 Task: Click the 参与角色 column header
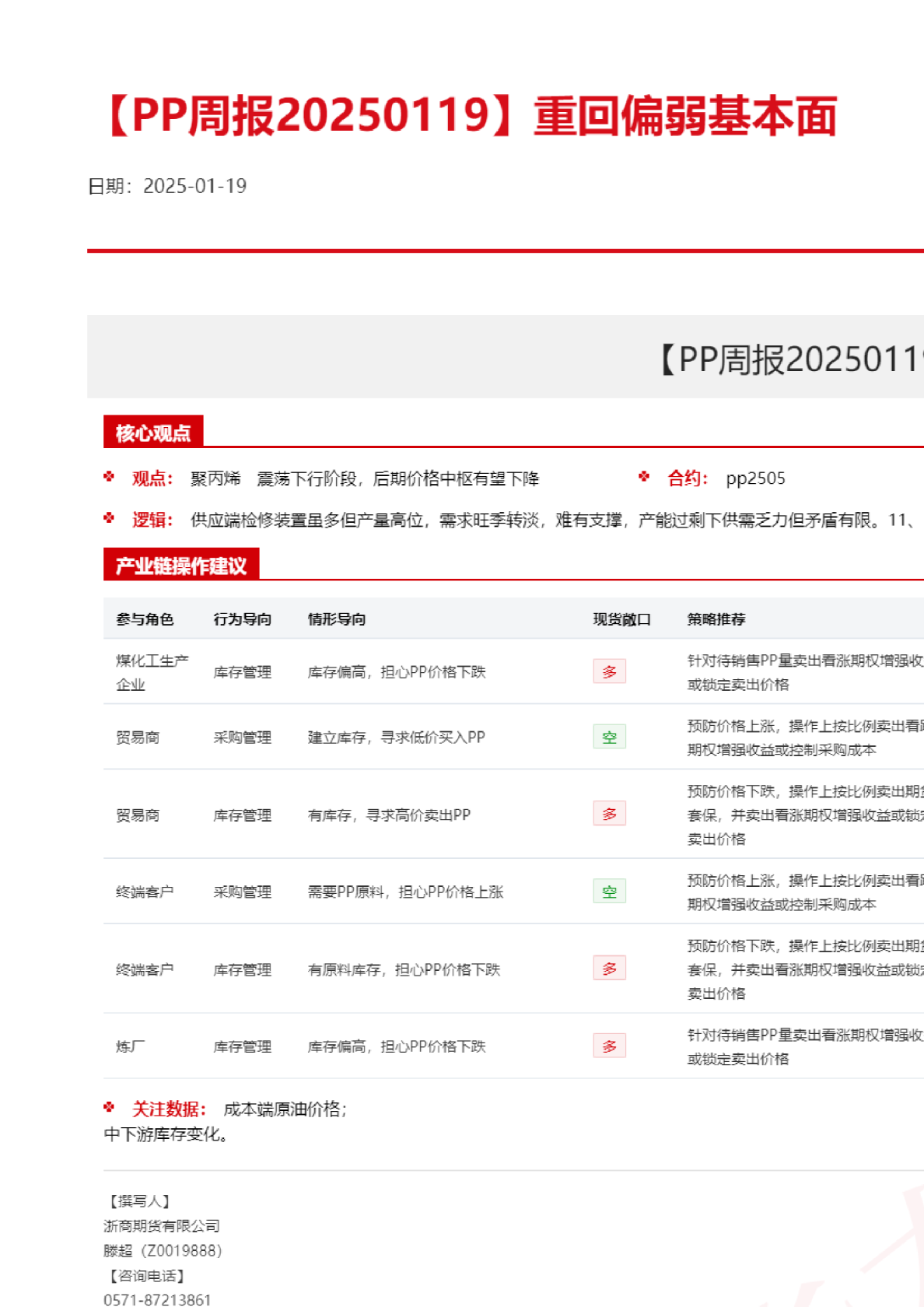(145, 619)
